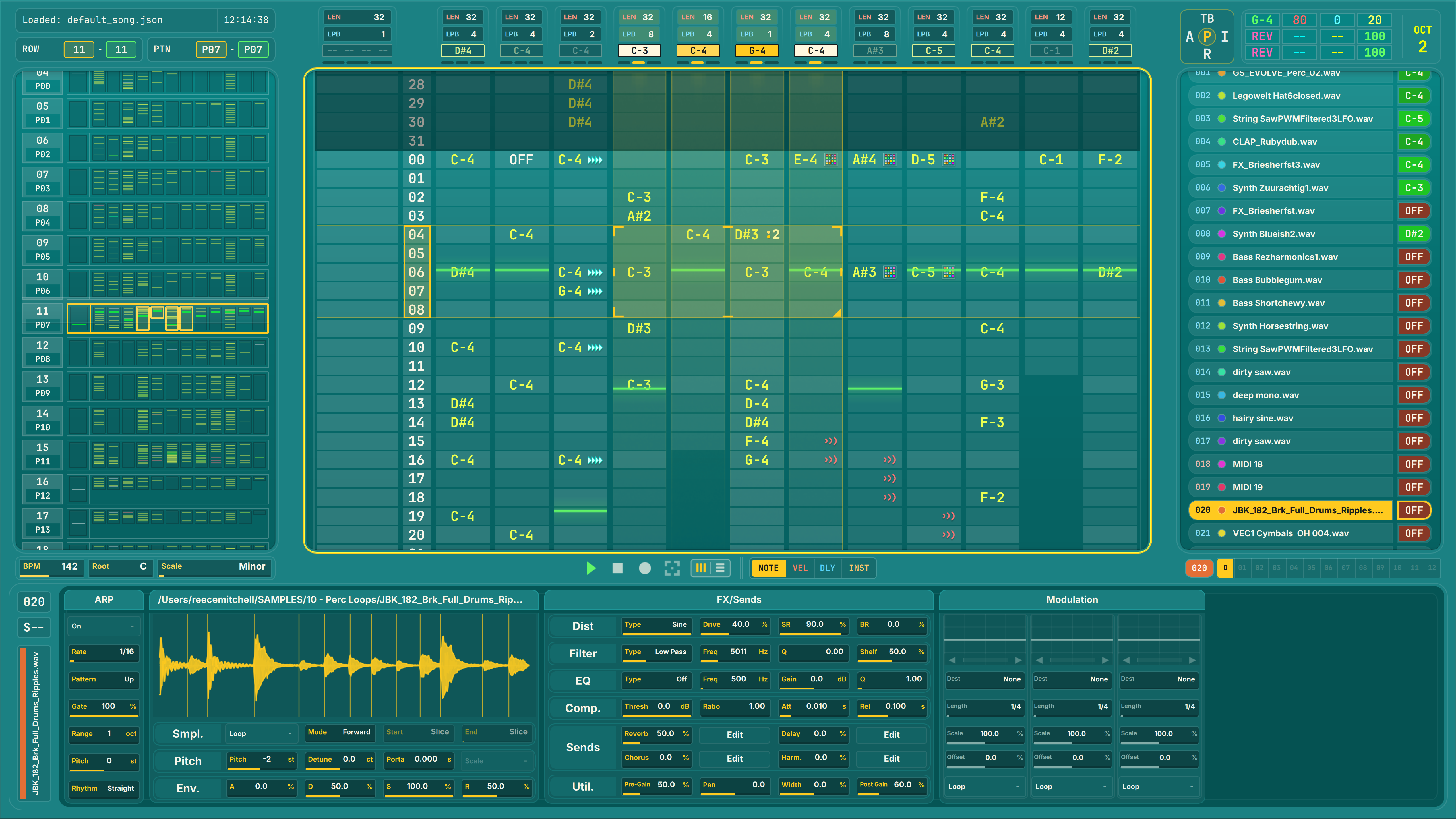Click the color dot of CLAP_Rubydub.wav
1456x819 pixels.
(x=1221, y=142)
